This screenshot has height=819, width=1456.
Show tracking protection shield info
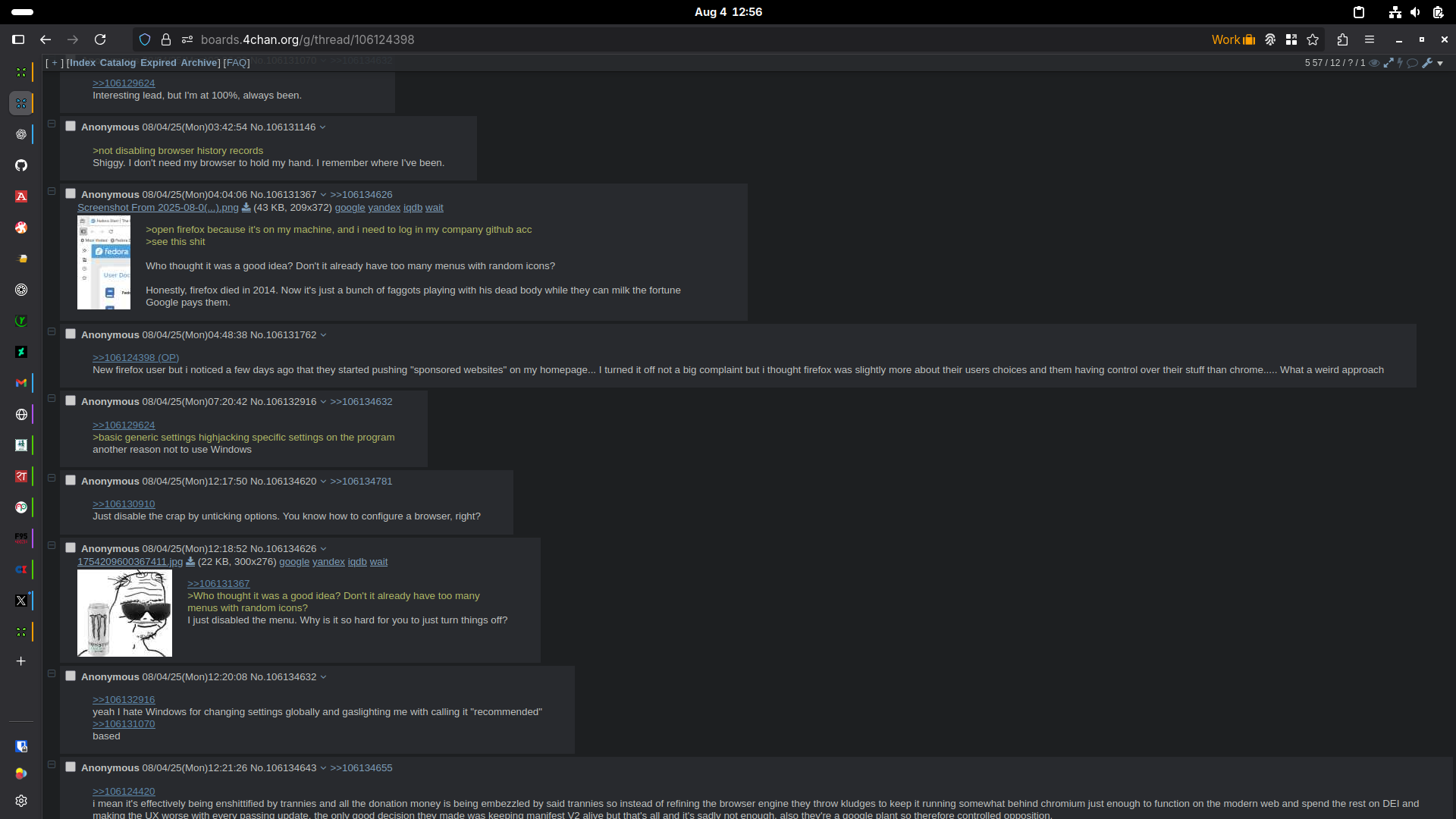click(x=145, y=39)
